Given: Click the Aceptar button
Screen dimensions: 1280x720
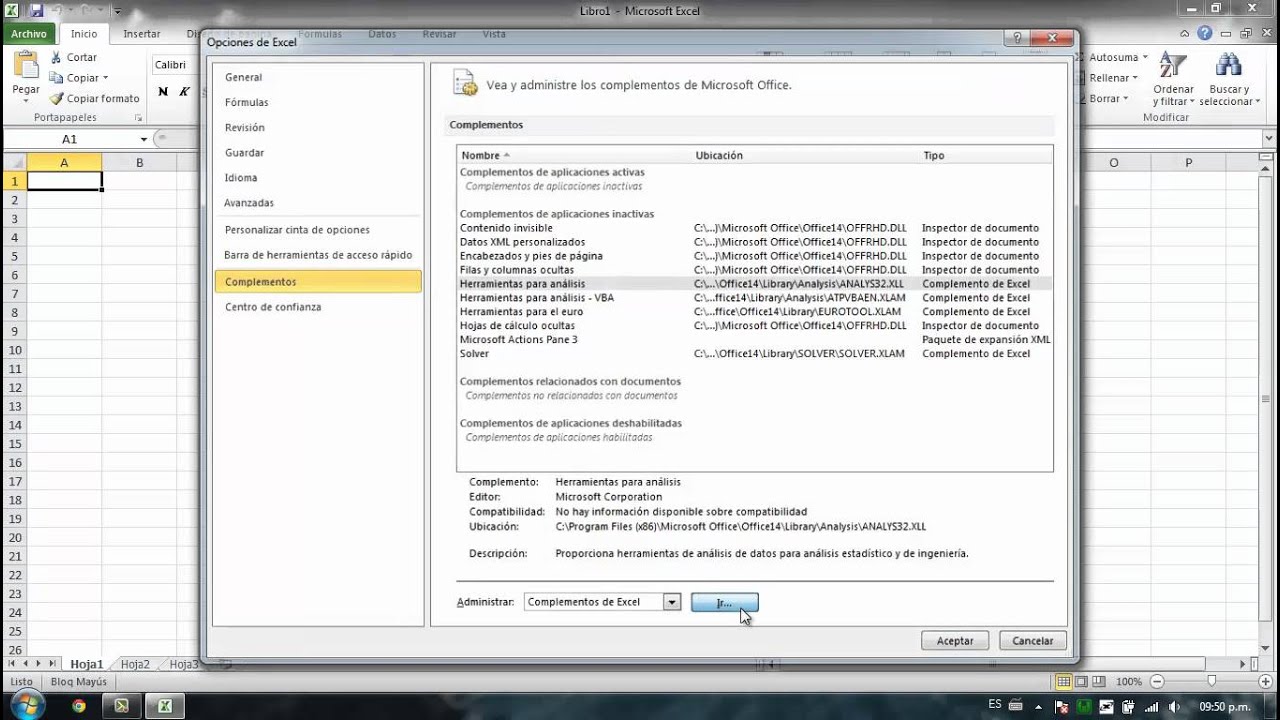Looking at the screenshot, I should pyautogui.click(x=955, y=641).
